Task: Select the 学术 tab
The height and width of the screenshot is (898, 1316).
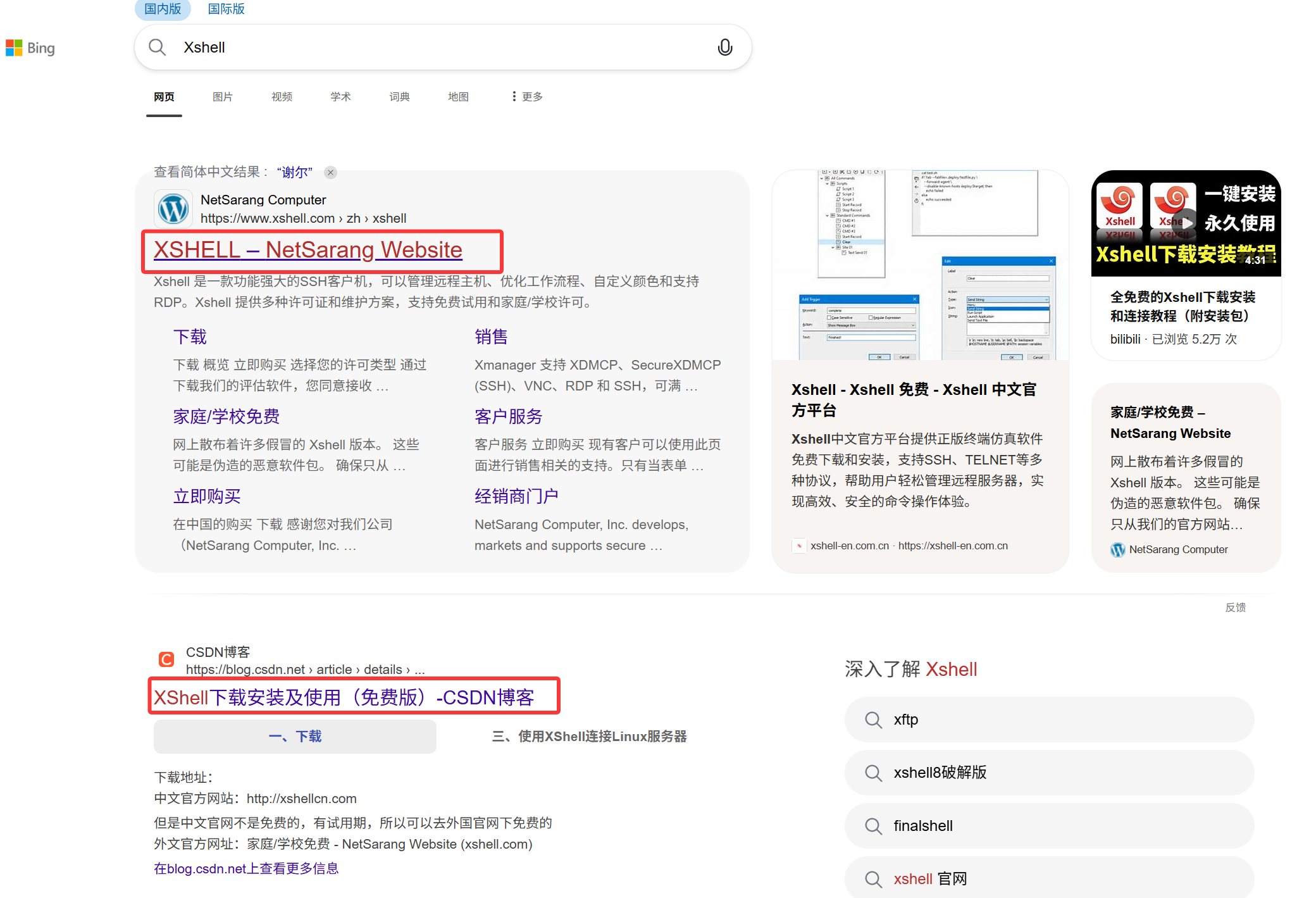Action: [340, 97]
